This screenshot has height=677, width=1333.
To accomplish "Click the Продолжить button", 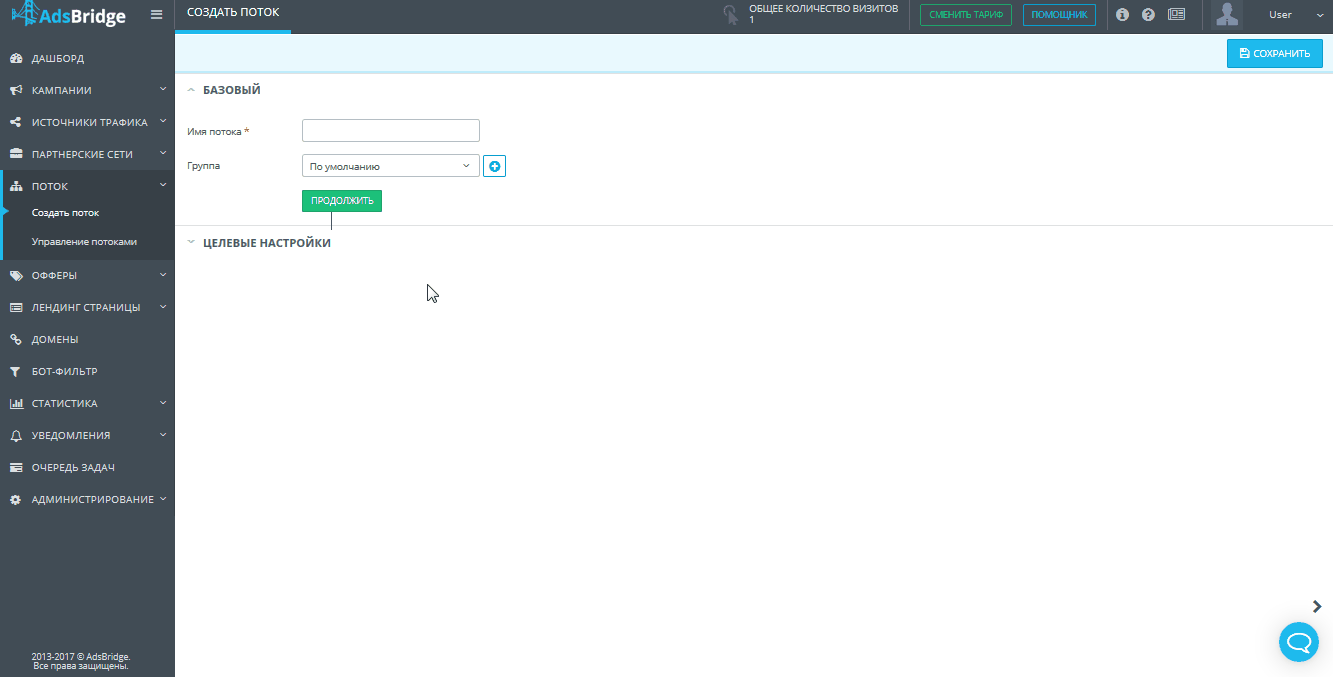I will click(x=342, y=201).
